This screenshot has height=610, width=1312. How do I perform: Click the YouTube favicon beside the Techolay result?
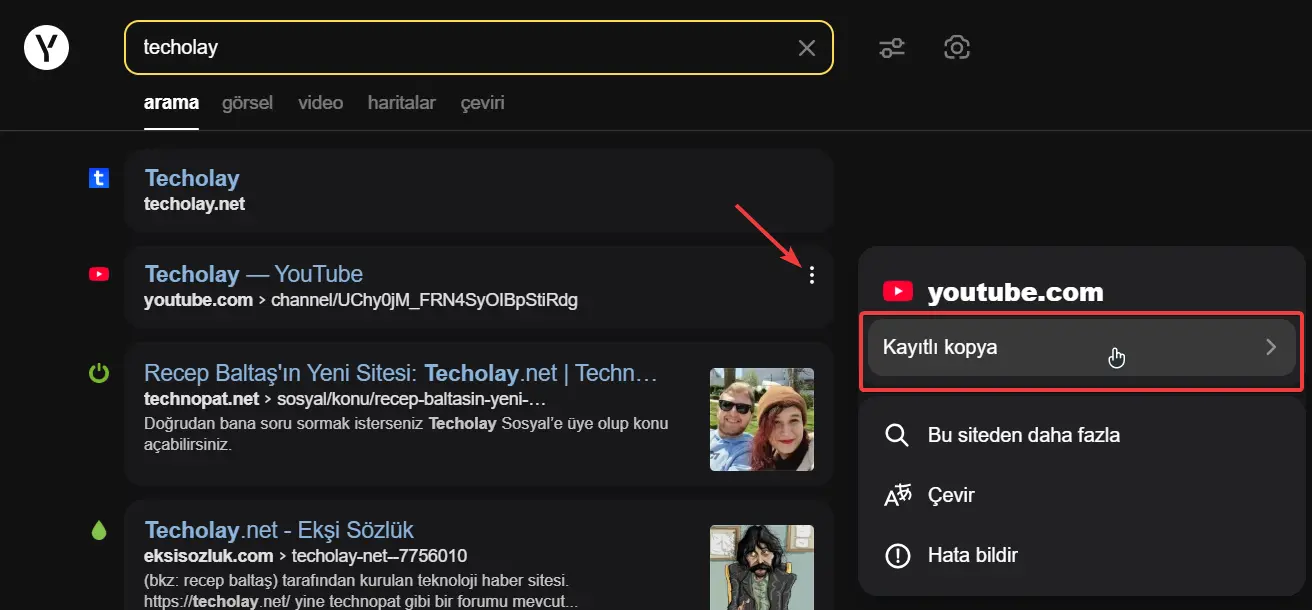[99, 274]
